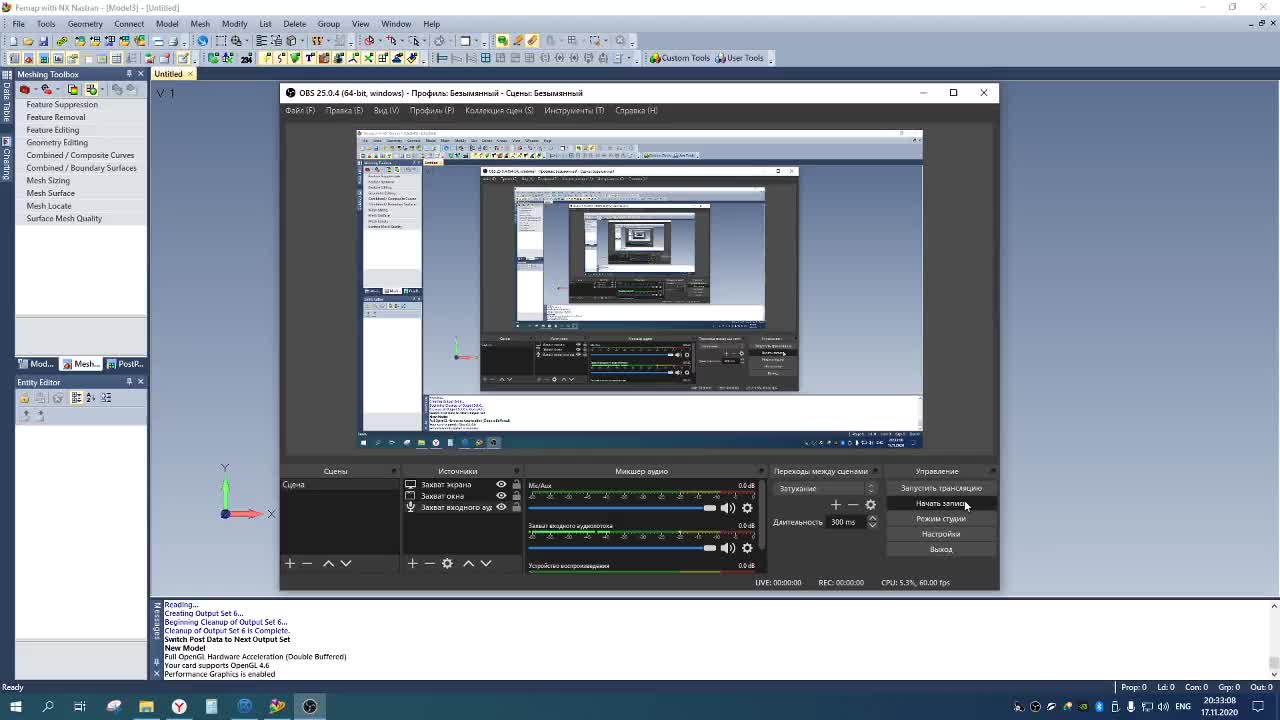
Task: Pin the Entity Editor panel
Action: [x=129, y=382]
